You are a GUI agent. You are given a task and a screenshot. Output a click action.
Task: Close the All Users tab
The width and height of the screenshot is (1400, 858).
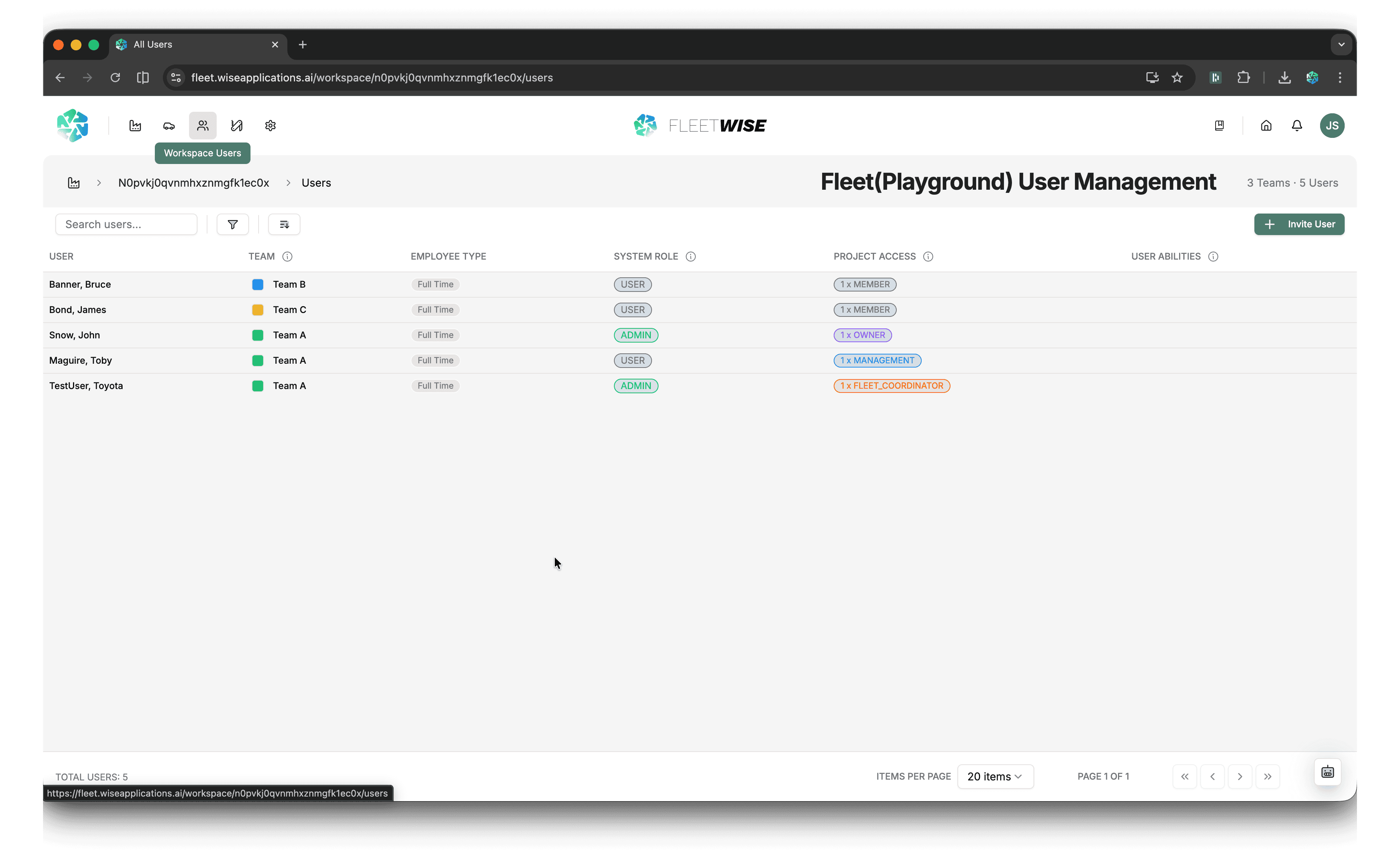(x=275, y=44)
